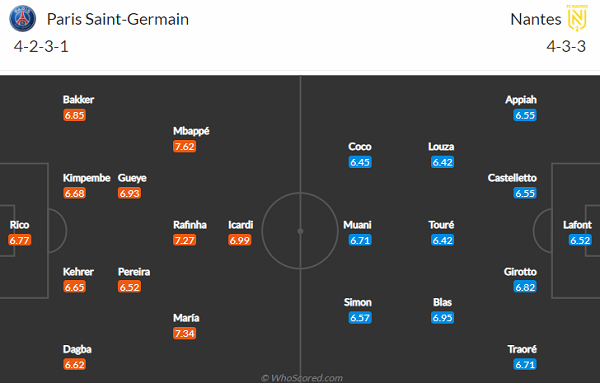Select Rafinha's 7.27 rating badge

pyautogui.click(x=184, y=240)
